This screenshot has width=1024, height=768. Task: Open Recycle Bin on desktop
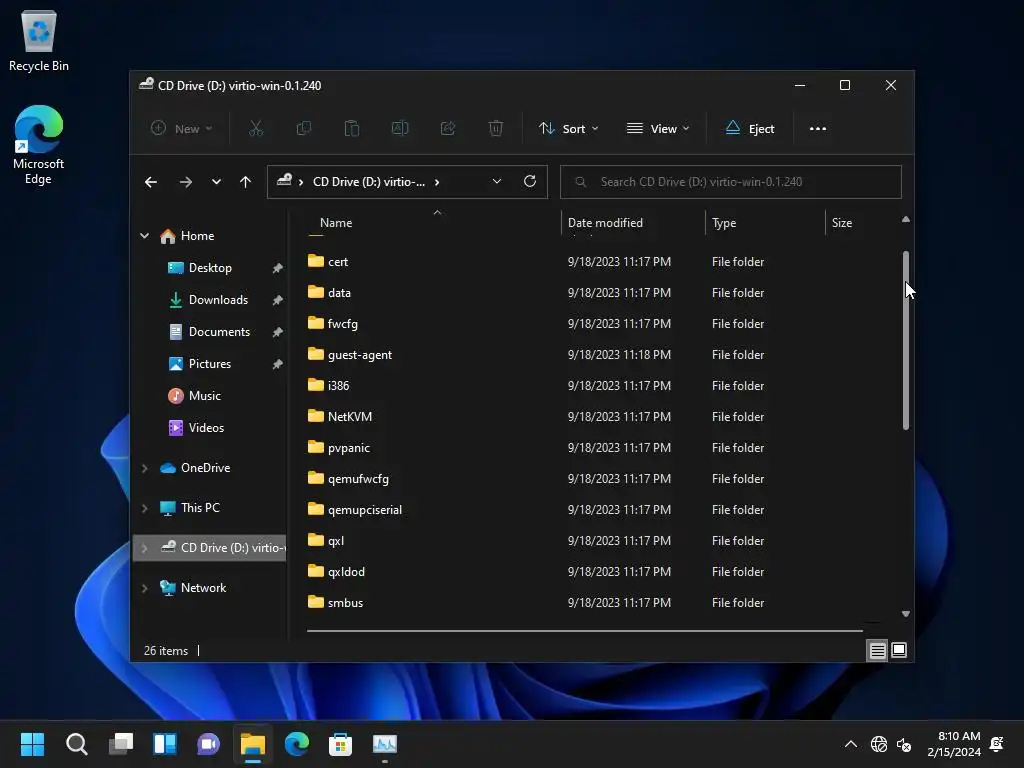point(39,41)
